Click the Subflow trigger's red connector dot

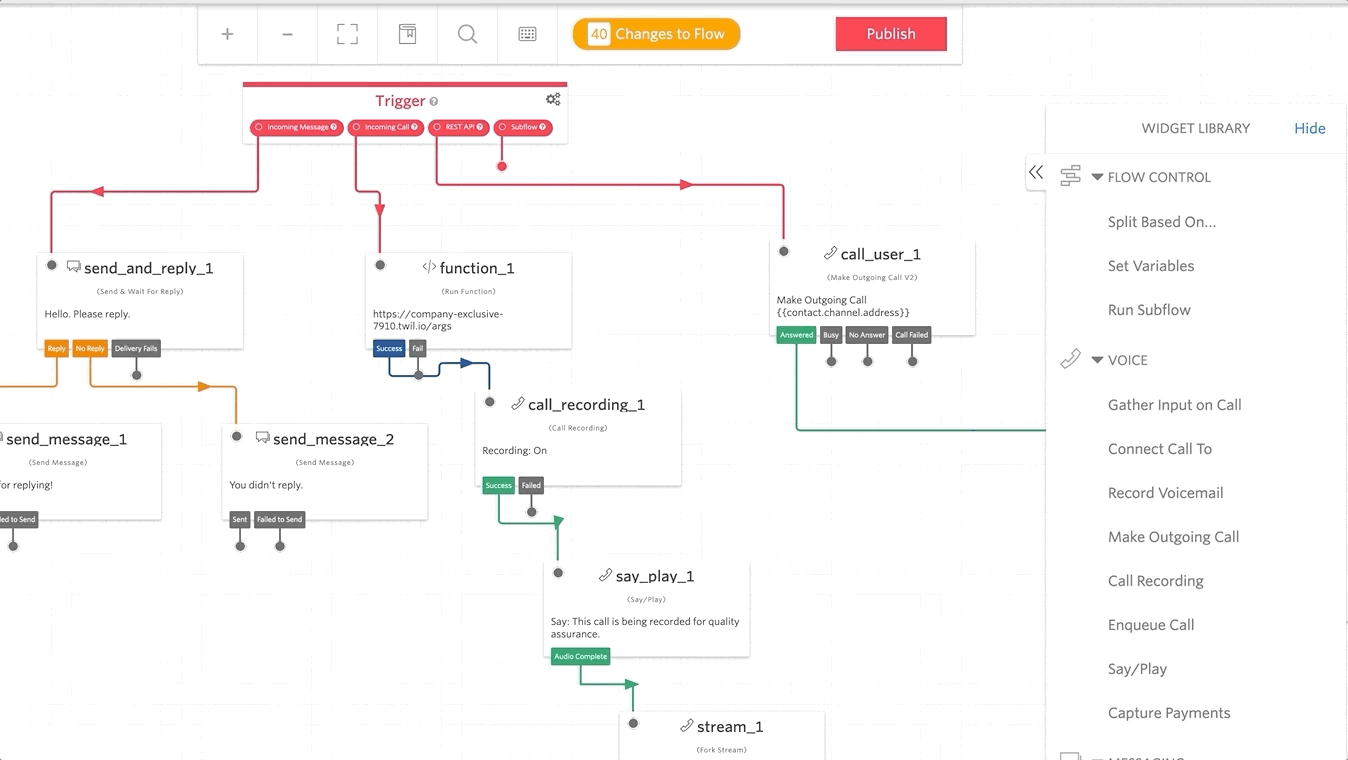(x=502, y=166)
